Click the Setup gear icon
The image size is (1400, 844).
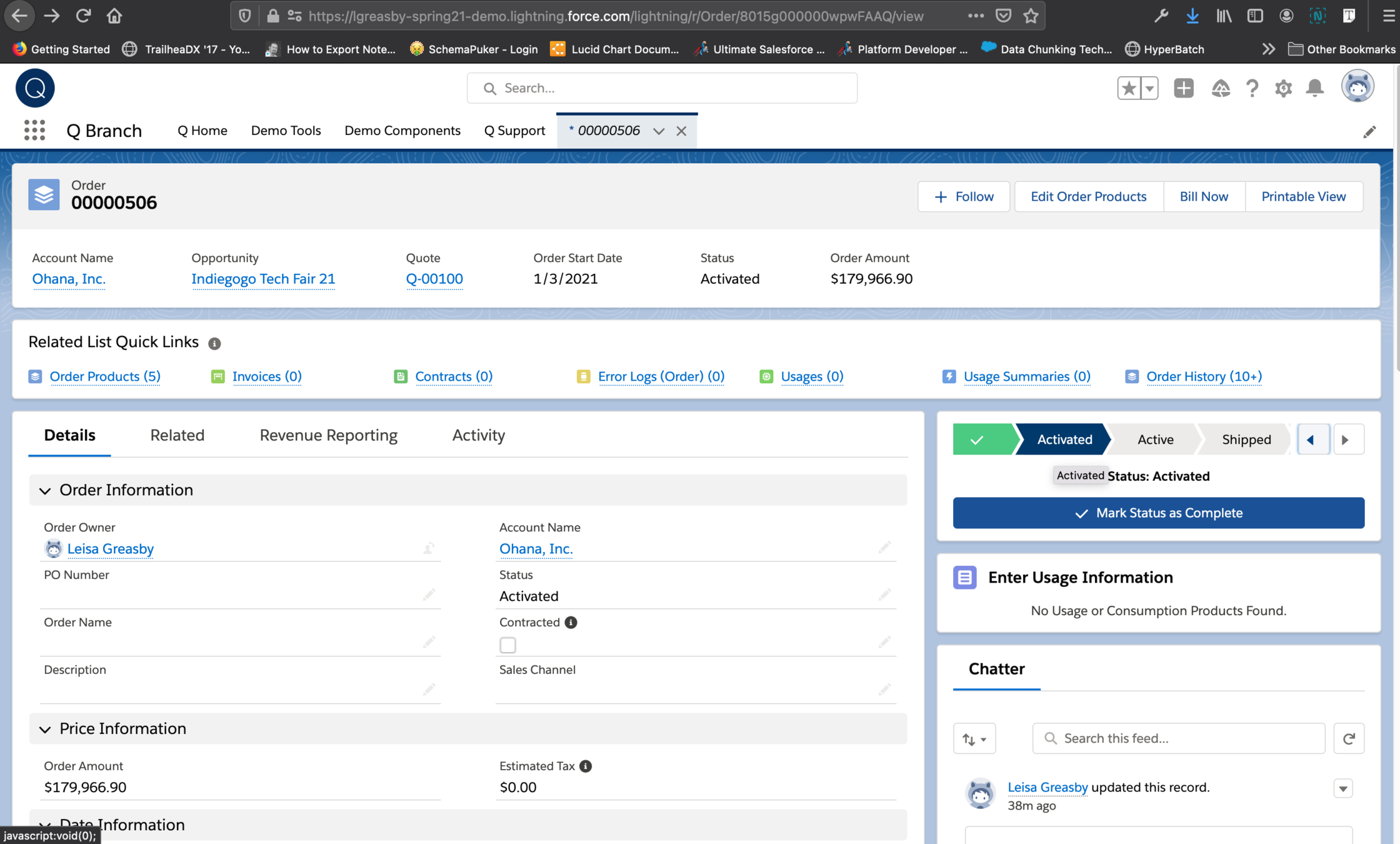(1283, 88)
